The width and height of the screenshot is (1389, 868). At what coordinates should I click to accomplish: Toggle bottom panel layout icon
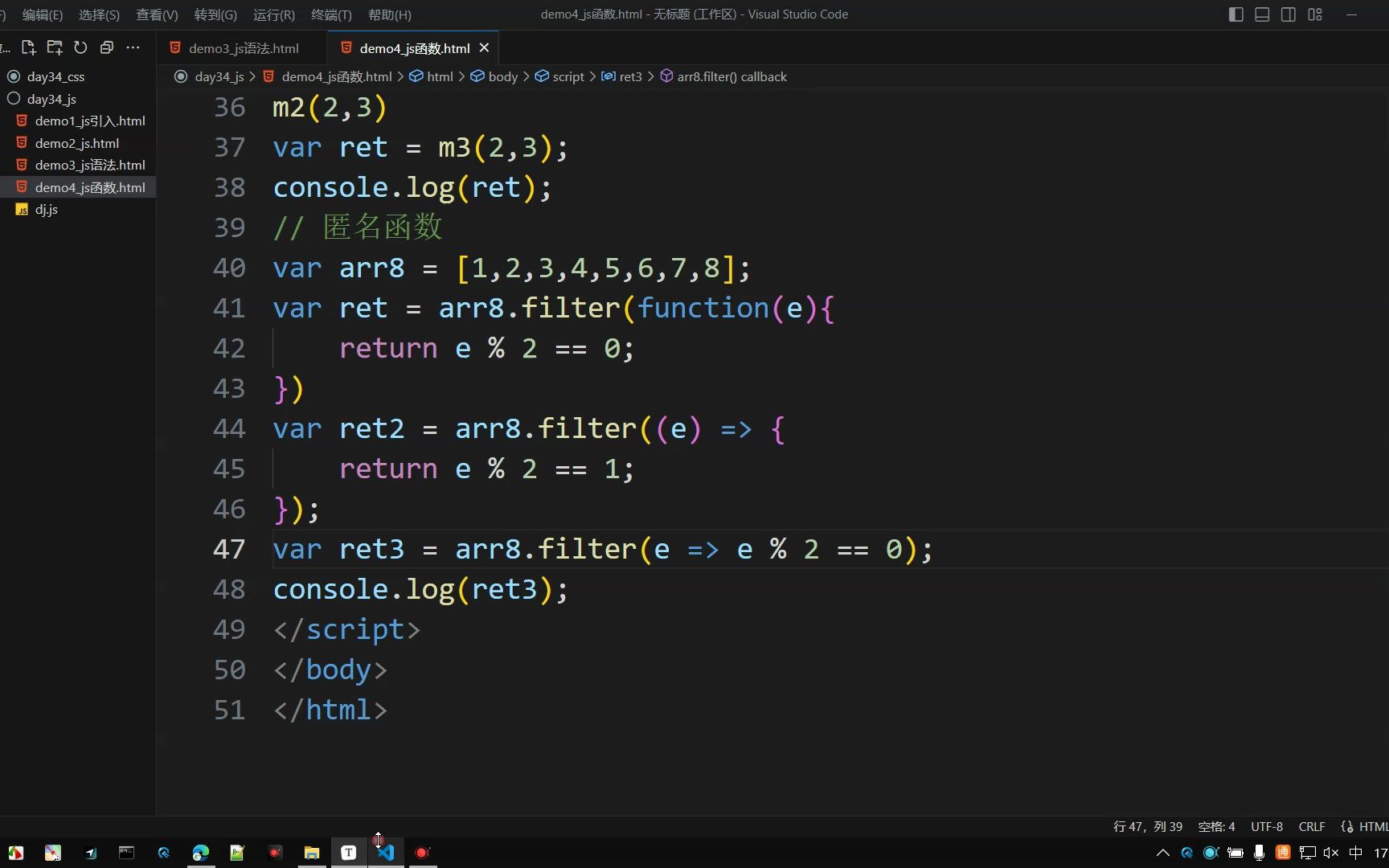[1262, 14]
